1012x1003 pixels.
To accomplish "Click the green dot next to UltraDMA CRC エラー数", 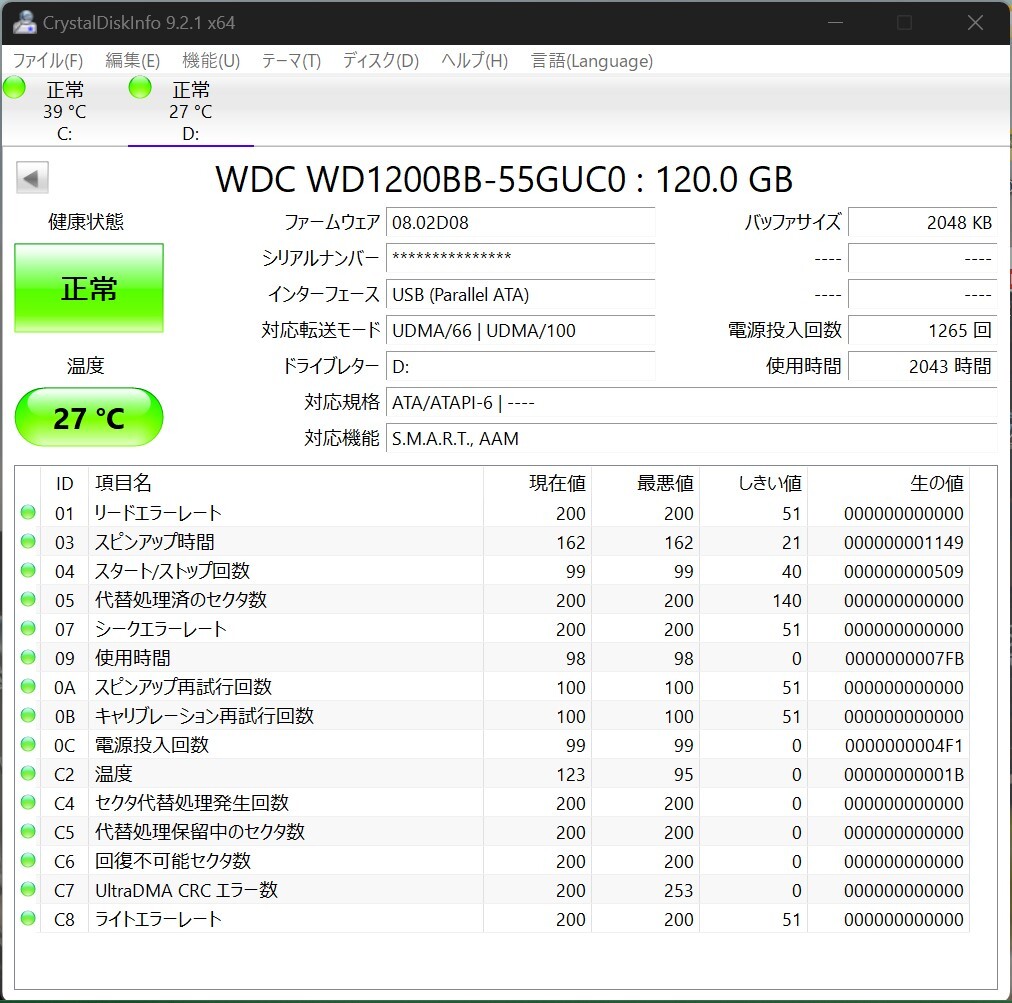I will click(x=27, y=889).
